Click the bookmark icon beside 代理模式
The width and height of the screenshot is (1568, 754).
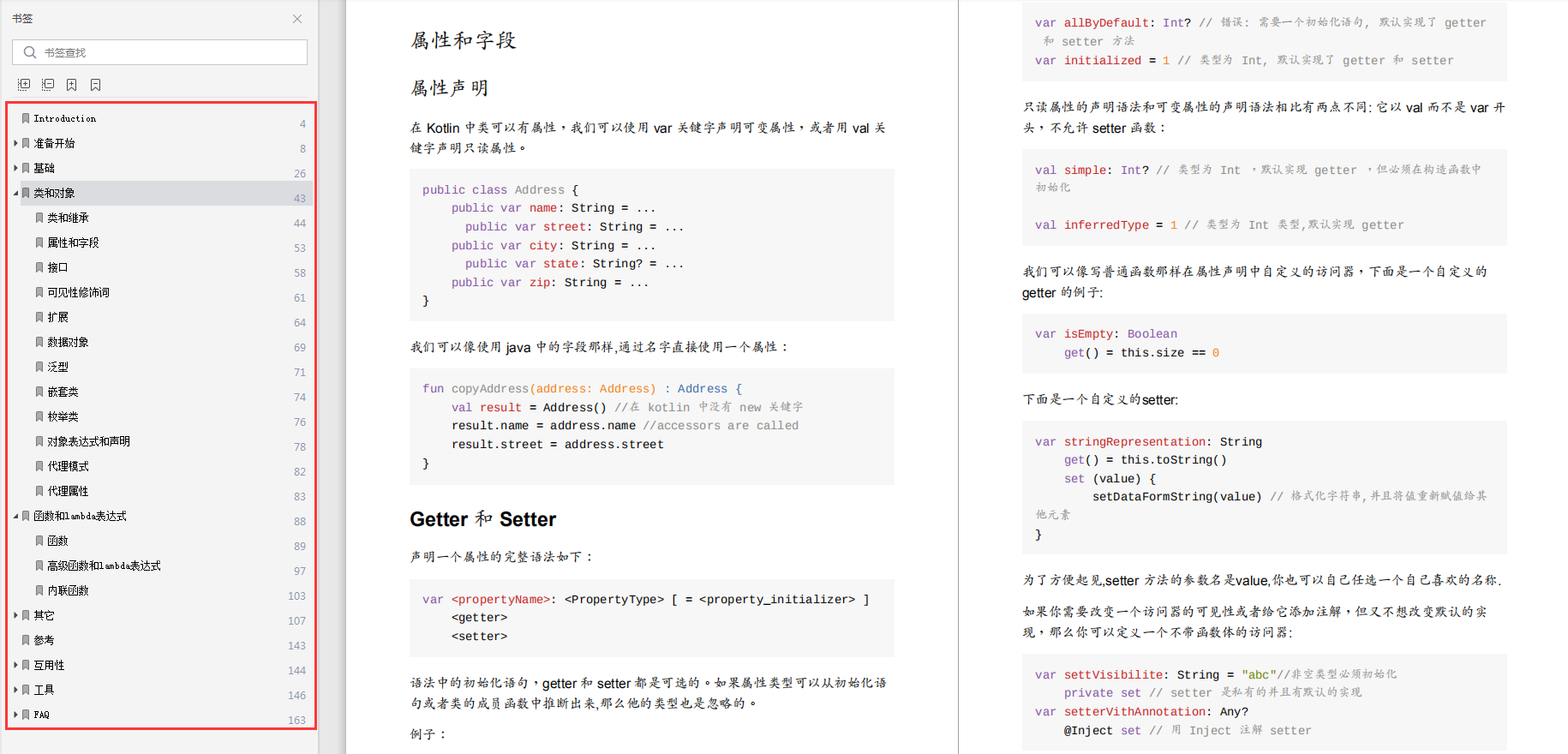point(39,466)
